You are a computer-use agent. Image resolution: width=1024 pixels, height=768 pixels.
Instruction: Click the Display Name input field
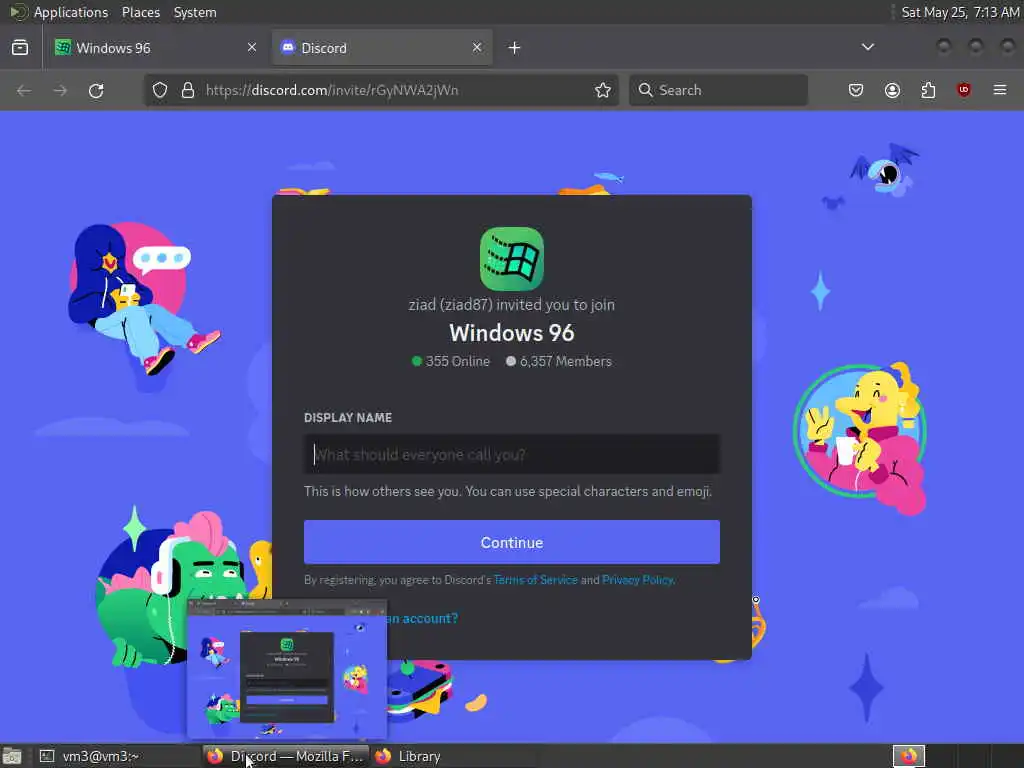(x=512, y=454)
